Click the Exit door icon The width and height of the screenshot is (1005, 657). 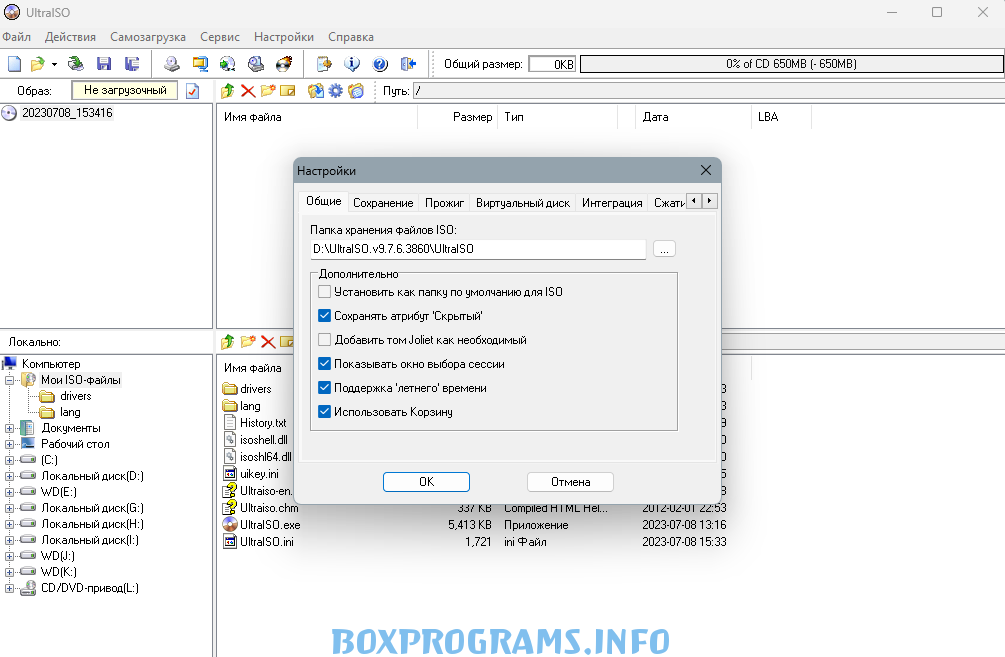[x=408, y=63]
